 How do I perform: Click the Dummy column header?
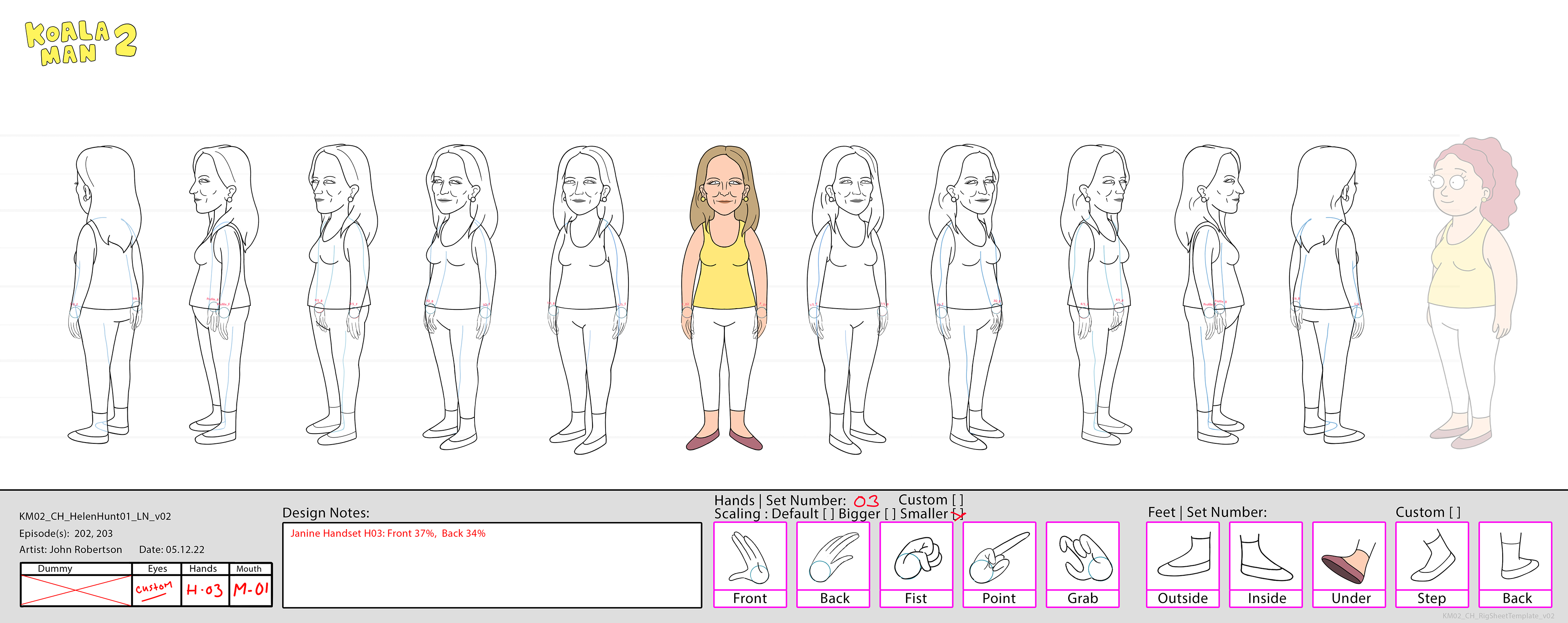click(x=55, y=568)
